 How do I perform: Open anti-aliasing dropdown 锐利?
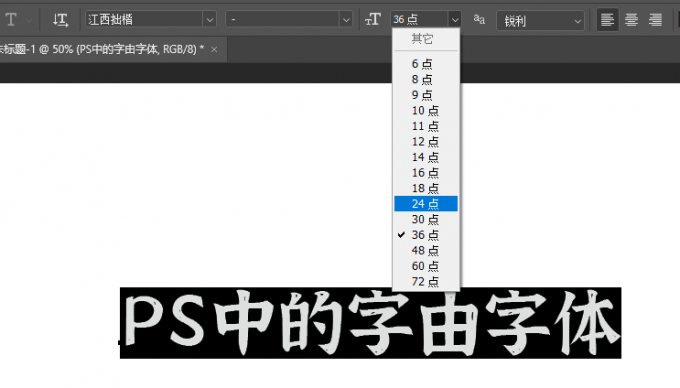540,20
